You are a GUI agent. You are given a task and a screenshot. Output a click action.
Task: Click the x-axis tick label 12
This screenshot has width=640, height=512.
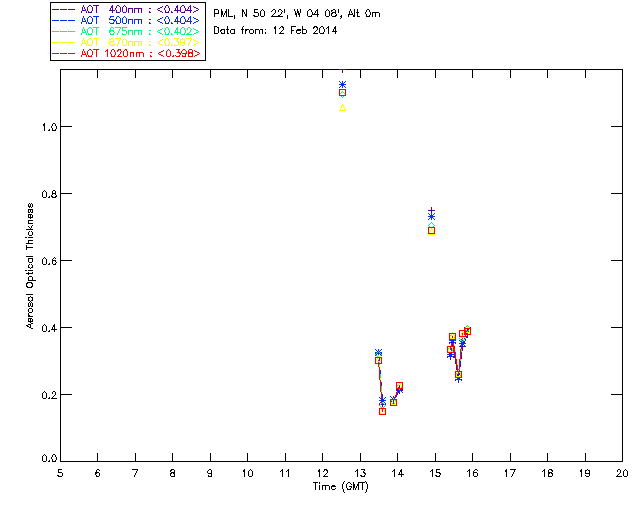[x=322, y=473]
